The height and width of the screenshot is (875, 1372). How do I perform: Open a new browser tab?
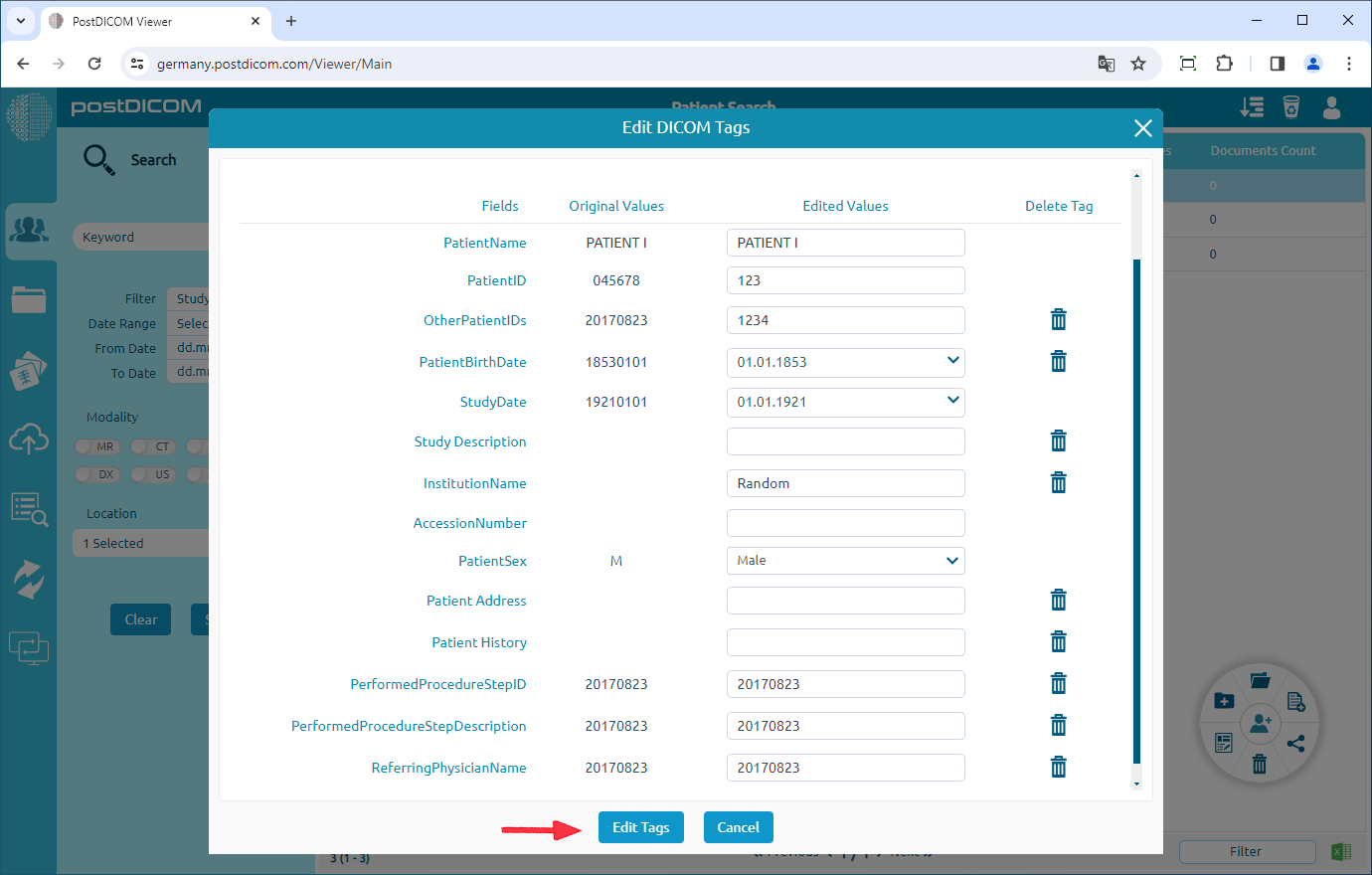click(x=291, y=21)
